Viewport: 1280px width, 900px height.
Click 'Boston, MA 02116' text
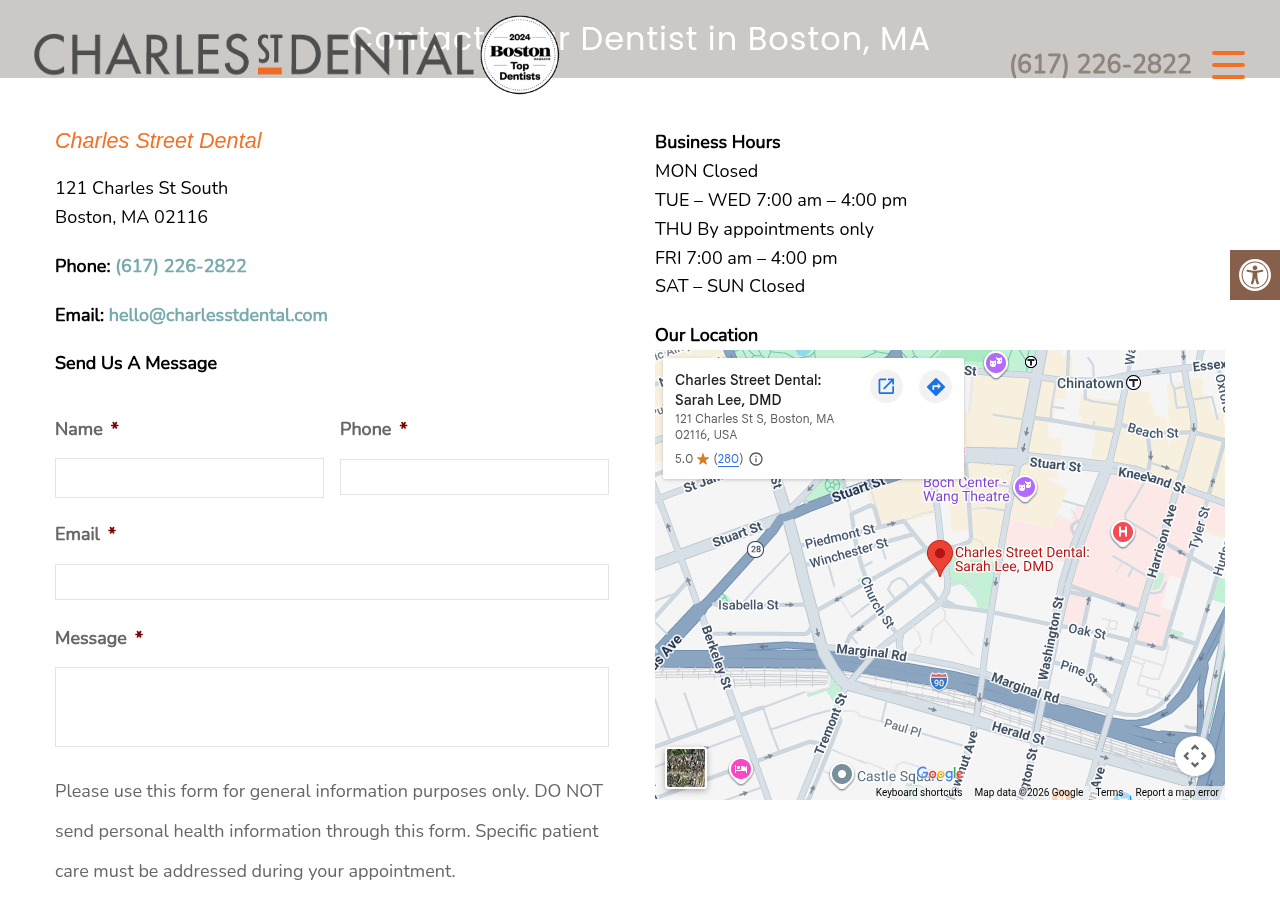(131, 217)
